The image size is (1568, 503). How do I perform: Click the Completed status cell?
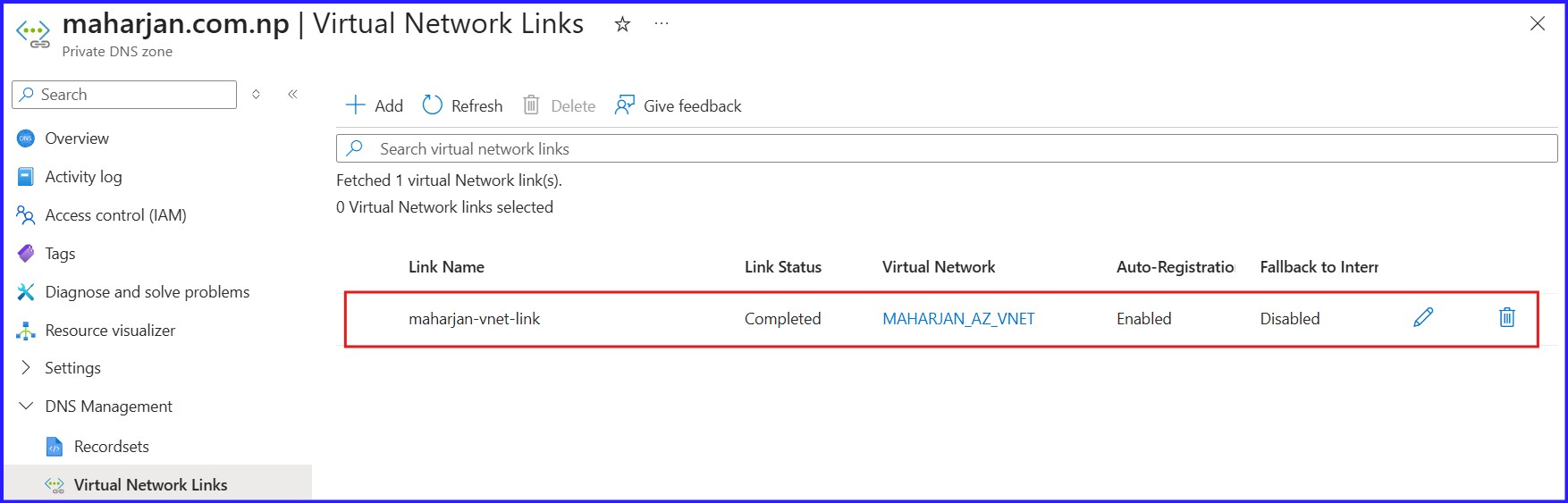782,318
